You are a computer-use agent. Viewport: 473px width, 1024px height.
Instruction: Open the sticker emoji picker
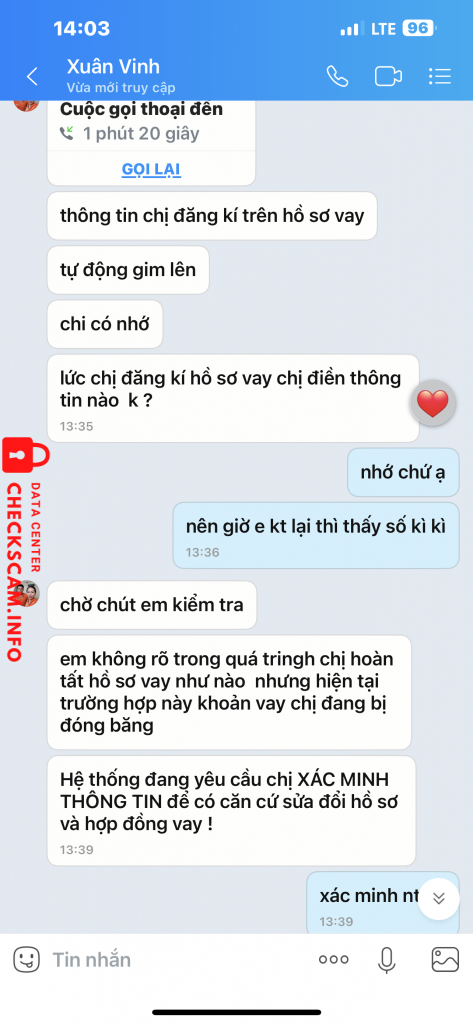27,959
